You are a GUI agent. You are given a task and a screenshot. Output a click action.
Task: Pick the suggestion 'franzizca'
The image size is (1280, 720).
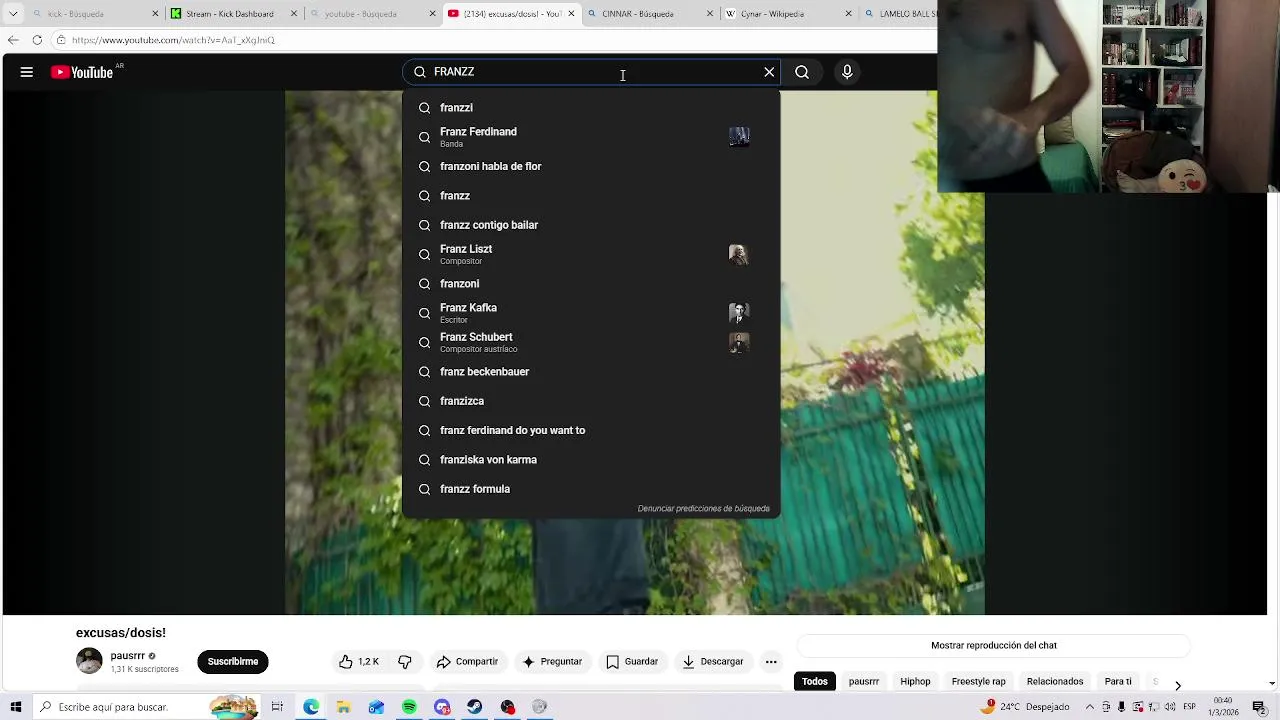(591, 401)
